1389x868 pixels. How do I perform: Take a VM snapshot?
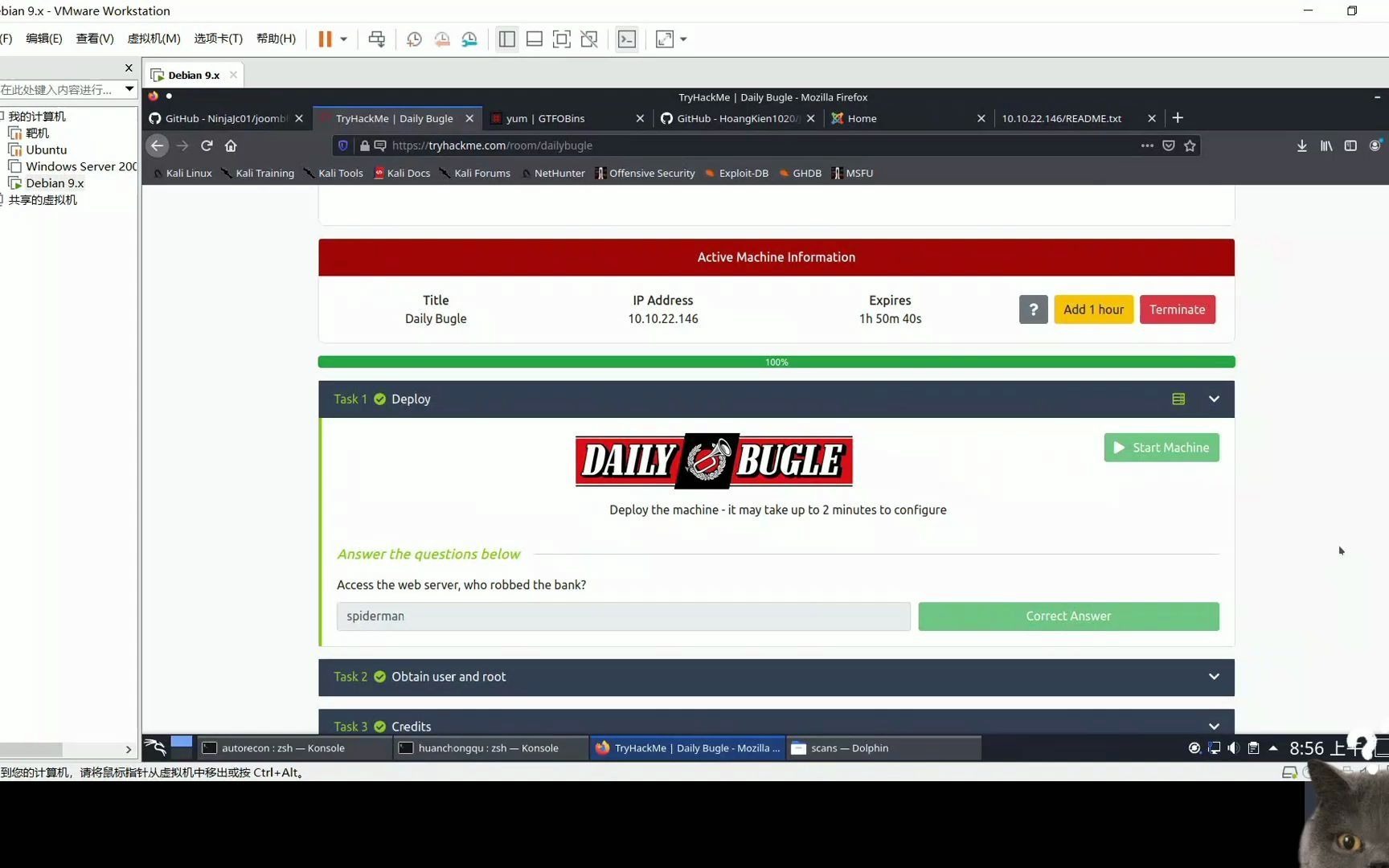pyautogui.click(x=414, y=39)
